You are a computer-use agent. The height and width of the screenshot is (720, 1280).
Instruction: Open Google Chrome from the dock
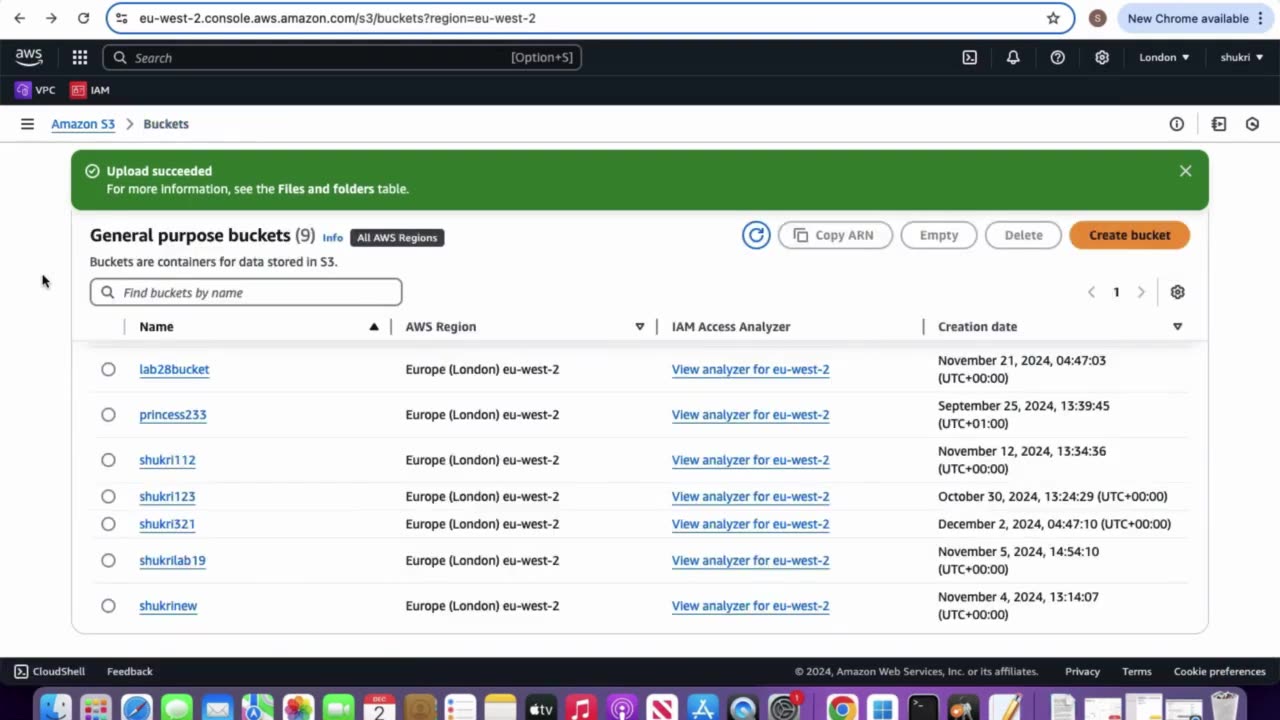point(842,708)
